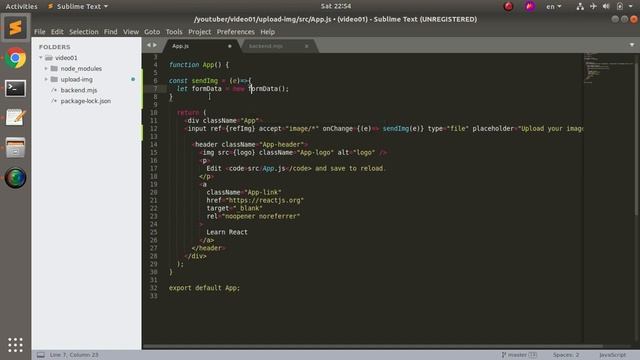This screenshot has height=360, width=640.
Task: Click the purple tray indicator icon
Action: (530, 6)
